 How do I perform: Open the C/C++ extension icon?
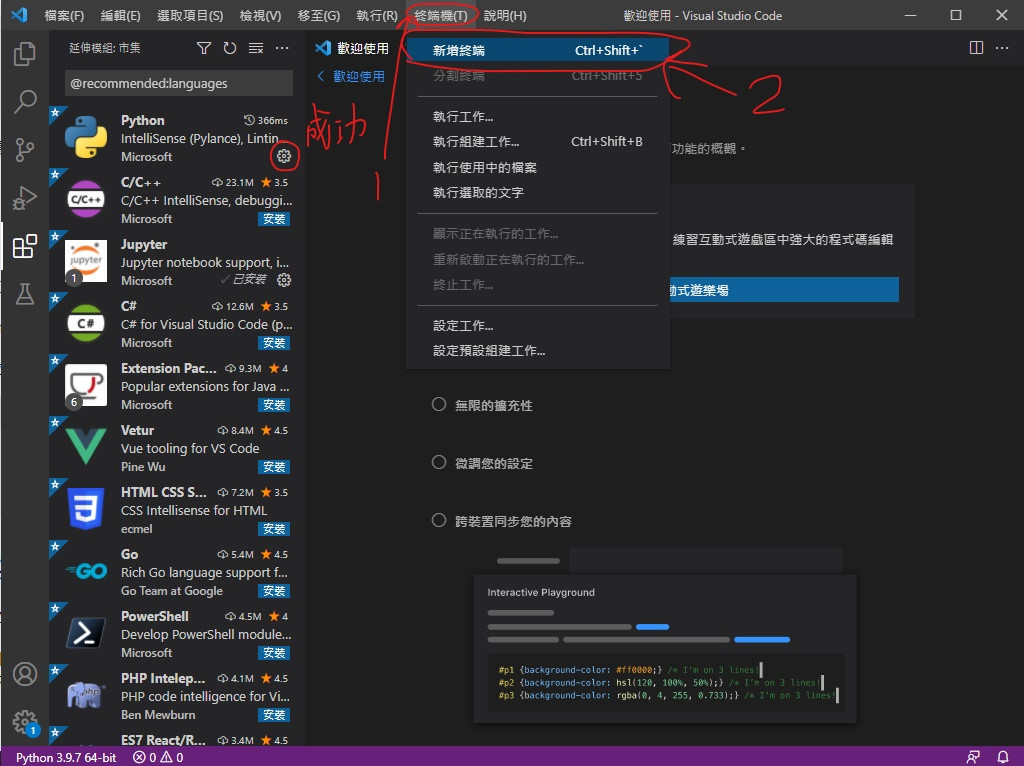point(86,199)
